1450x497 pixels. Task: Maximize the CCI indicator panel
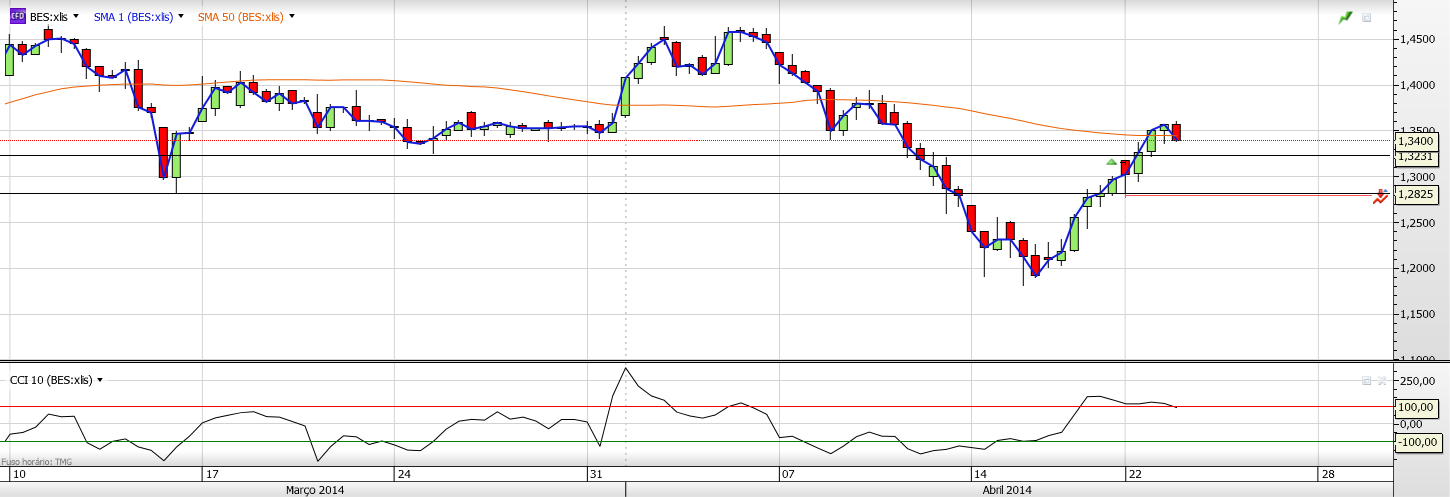(1366, 381)
